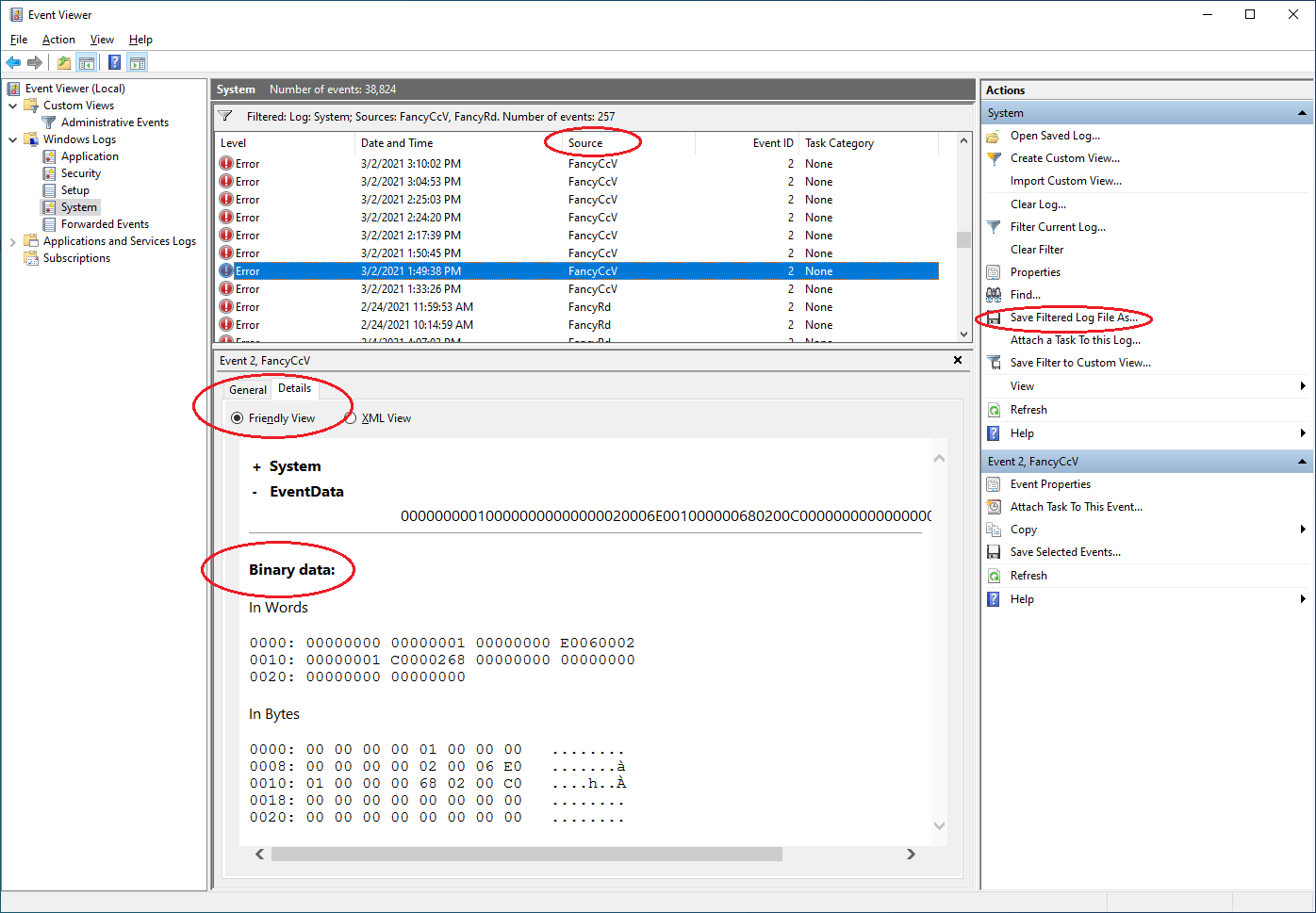Sort events by the Level column header

[286, 143]
